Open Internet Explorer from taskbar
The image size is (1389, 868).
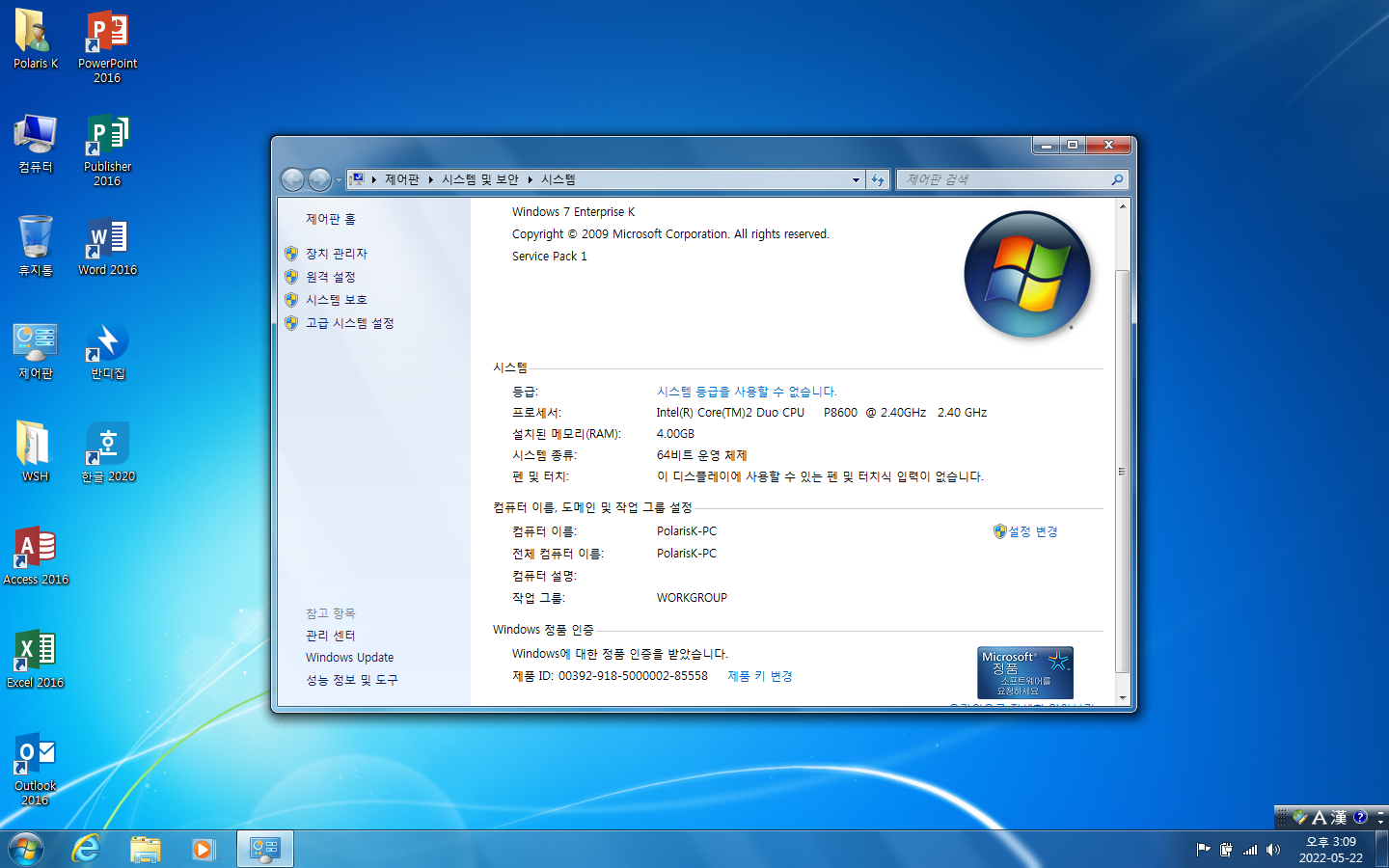(x=87, y=849)
